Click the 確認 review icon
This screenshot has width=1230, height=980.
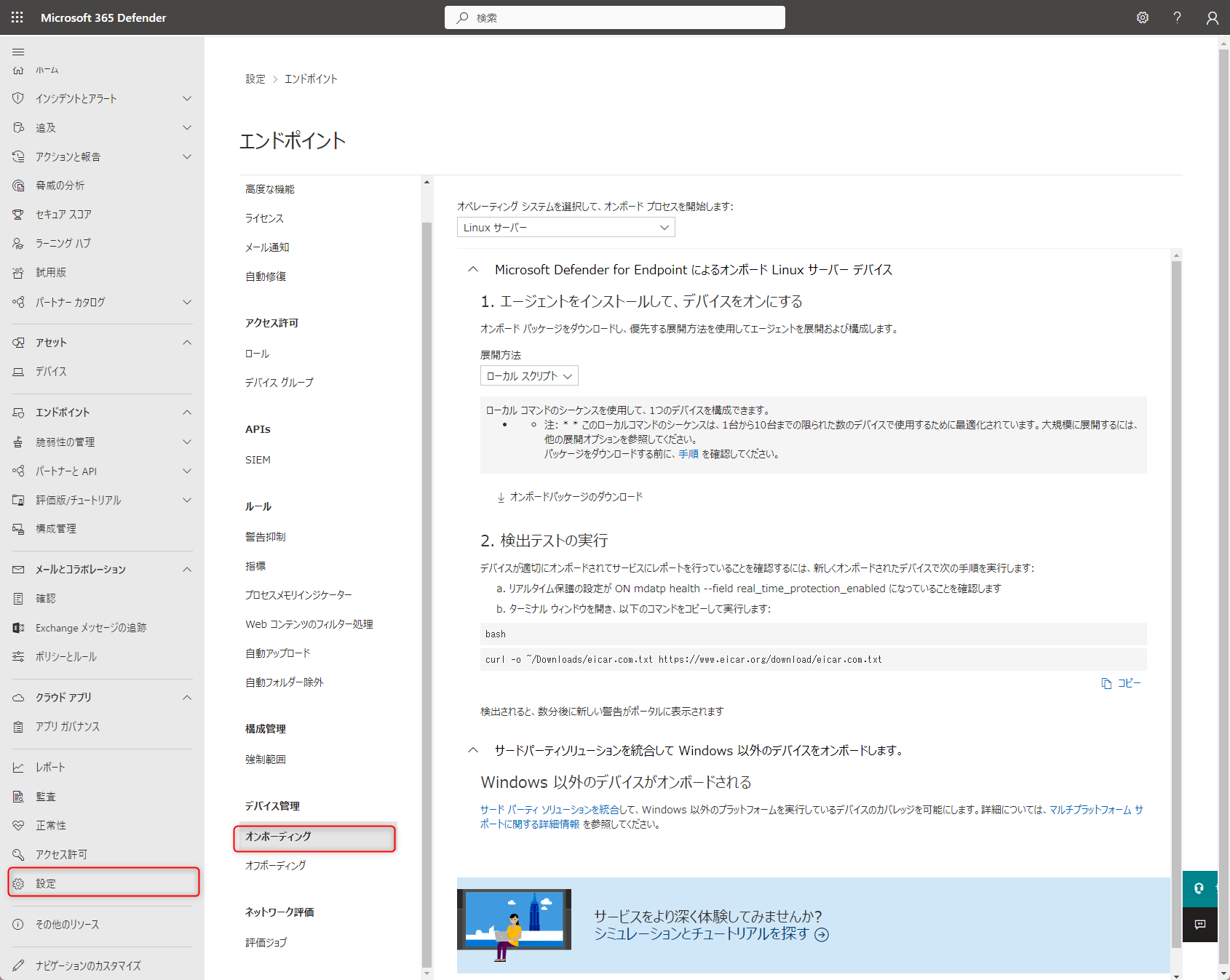18,599
